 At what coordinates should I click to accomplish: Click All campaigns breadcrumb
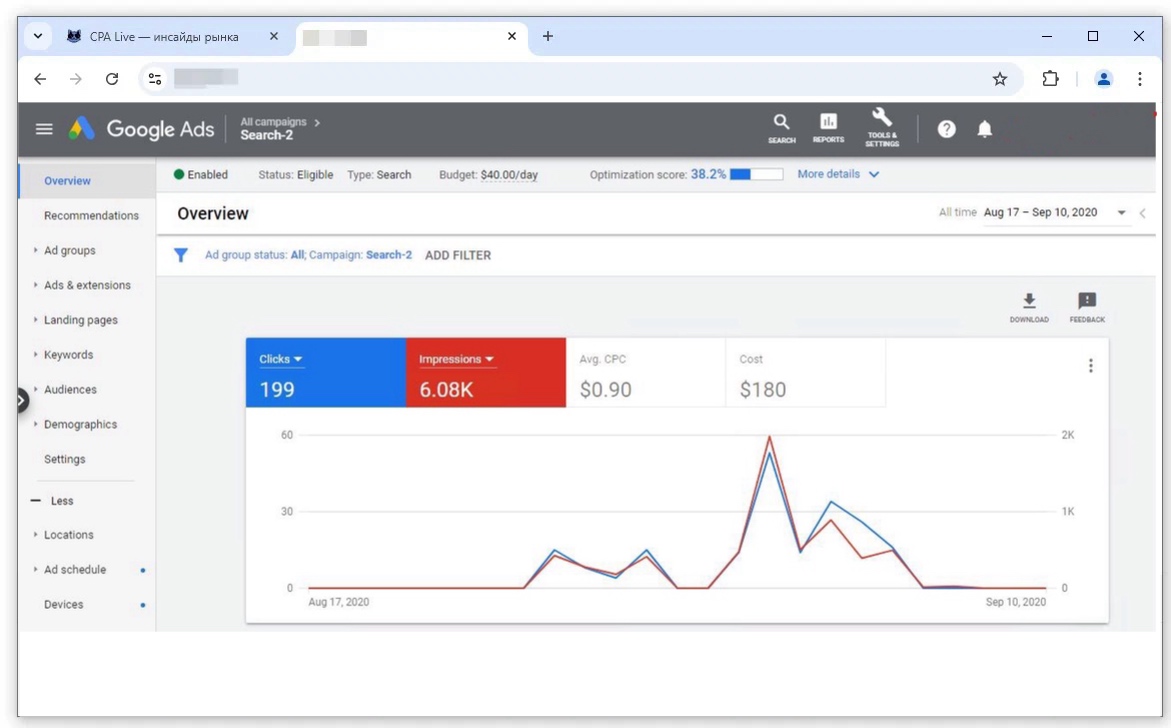point(273,122)
